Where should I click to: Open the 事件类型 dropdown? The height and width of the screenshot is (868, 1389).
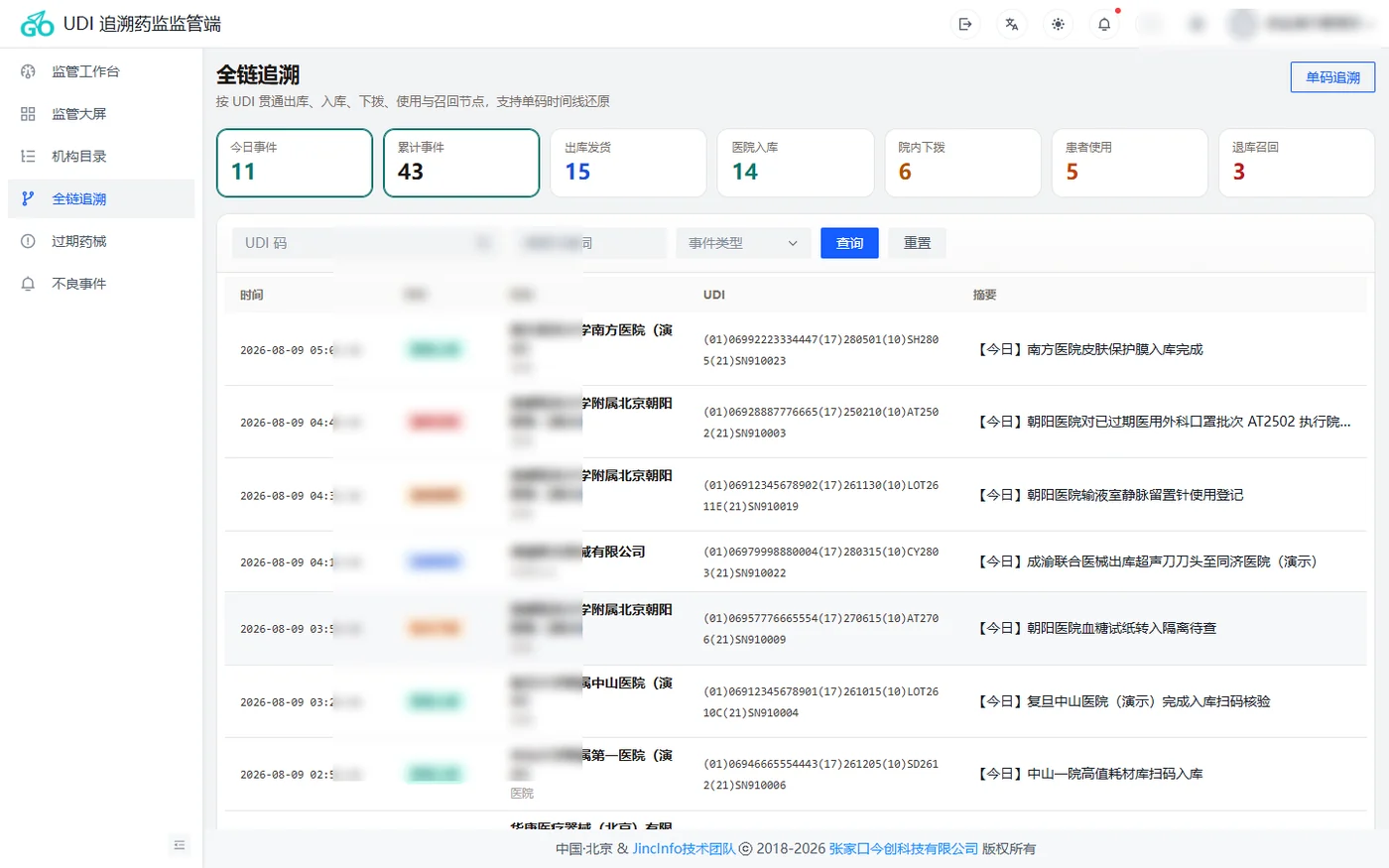(743, 243)
